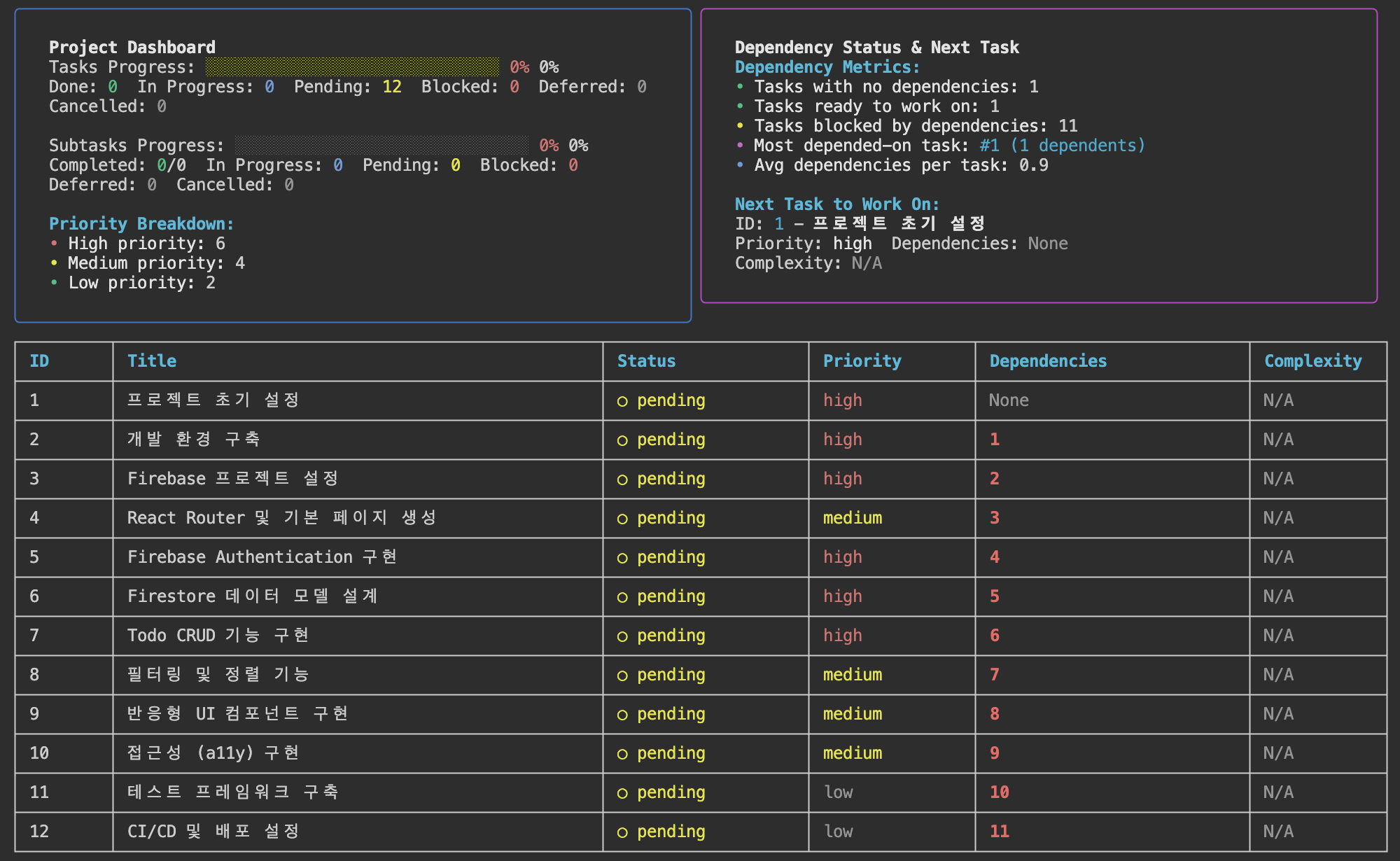
Task: Click the Dependencies column header
Action: [1048, 361]
